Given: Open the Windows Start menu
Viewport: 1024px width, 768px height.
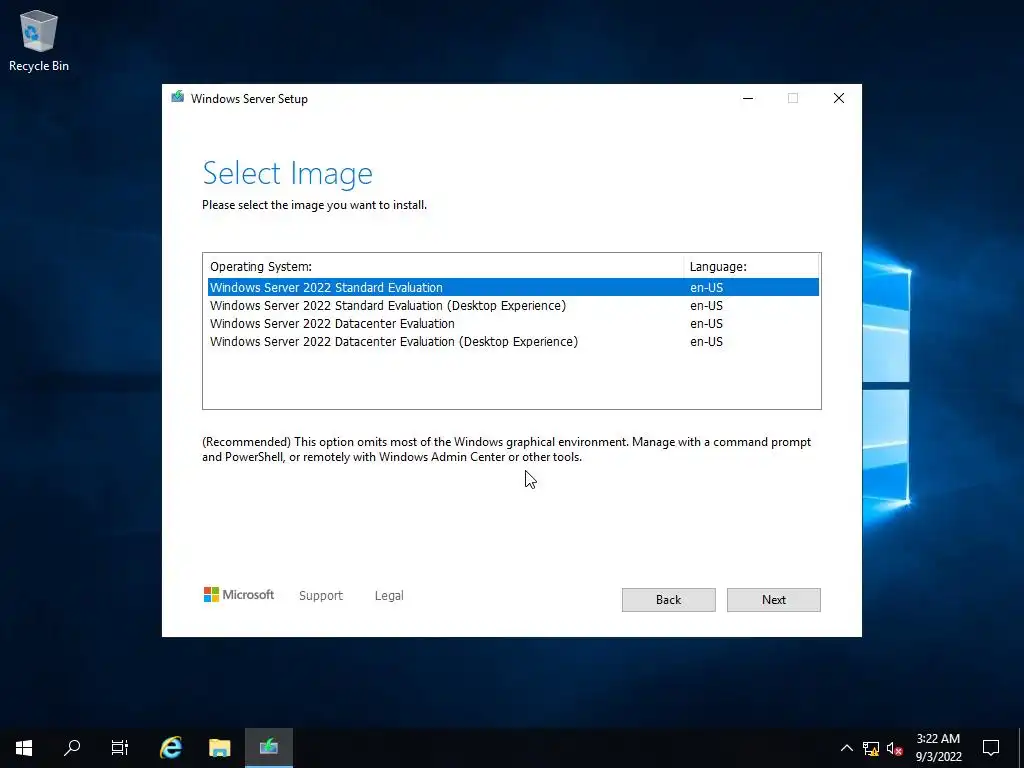Looking at the screenshot, I should (x=24, y=748).
